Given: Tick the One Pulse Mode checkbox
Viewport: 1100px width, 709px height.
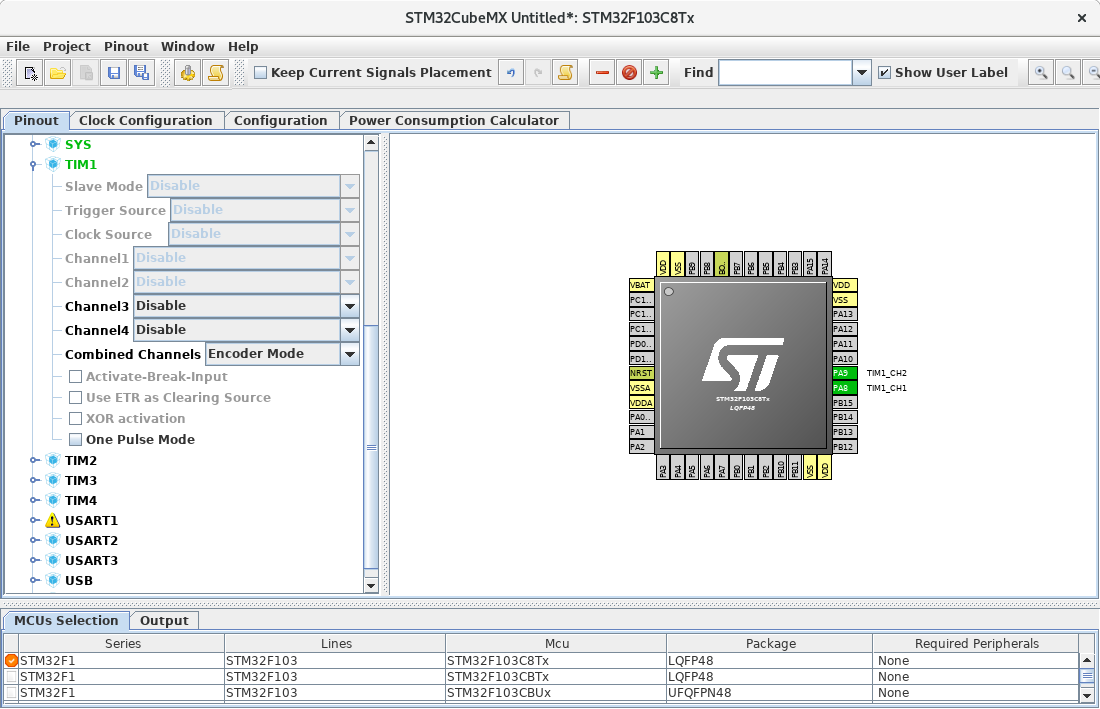Looking at the screenshot, I should point(76,440).
